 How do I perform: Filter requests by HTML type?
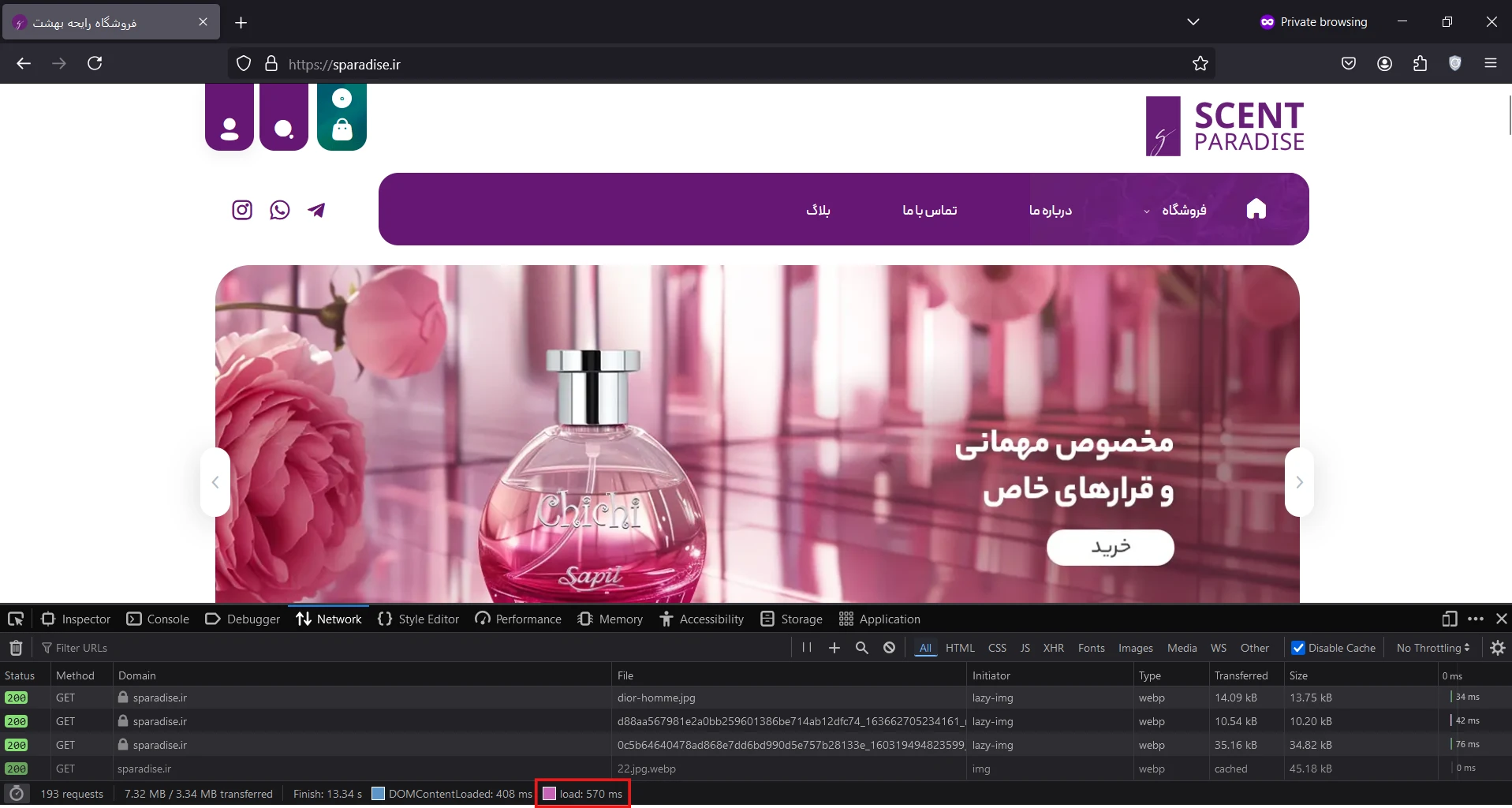pyautogui.click(x=960, y=648)
